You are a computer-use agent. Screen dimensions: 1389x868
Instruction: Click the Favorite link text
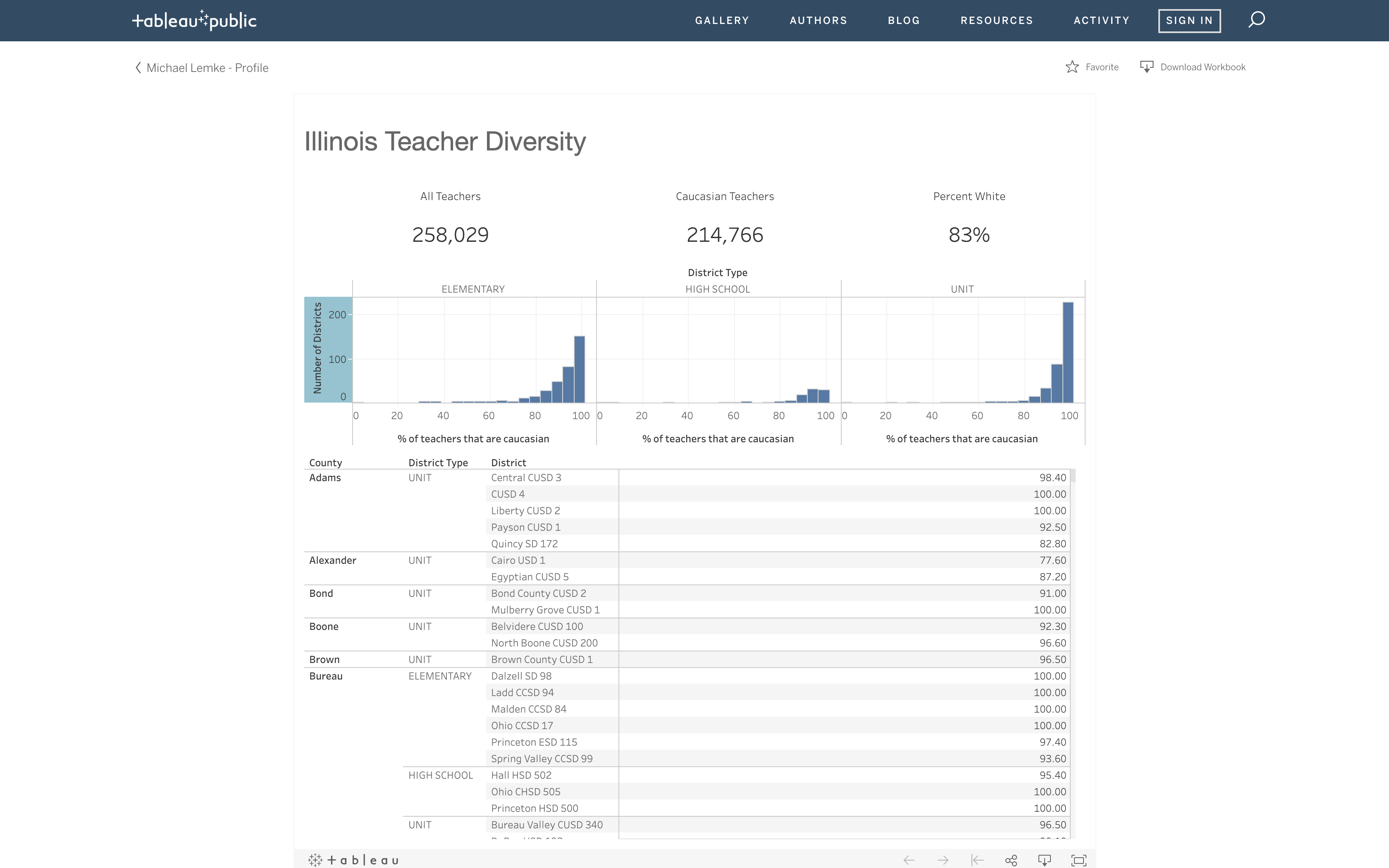coord(1102,67)
